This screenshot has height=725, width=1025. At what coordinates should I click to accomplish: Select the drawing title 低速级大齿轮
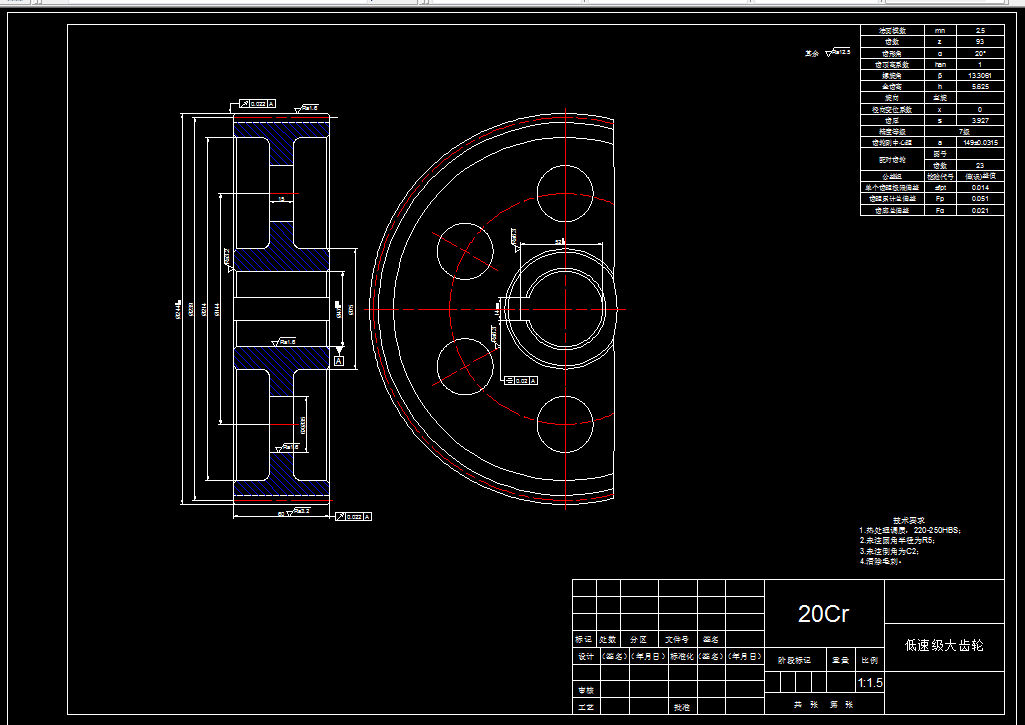pyautogui.click(x=944, y=646)
